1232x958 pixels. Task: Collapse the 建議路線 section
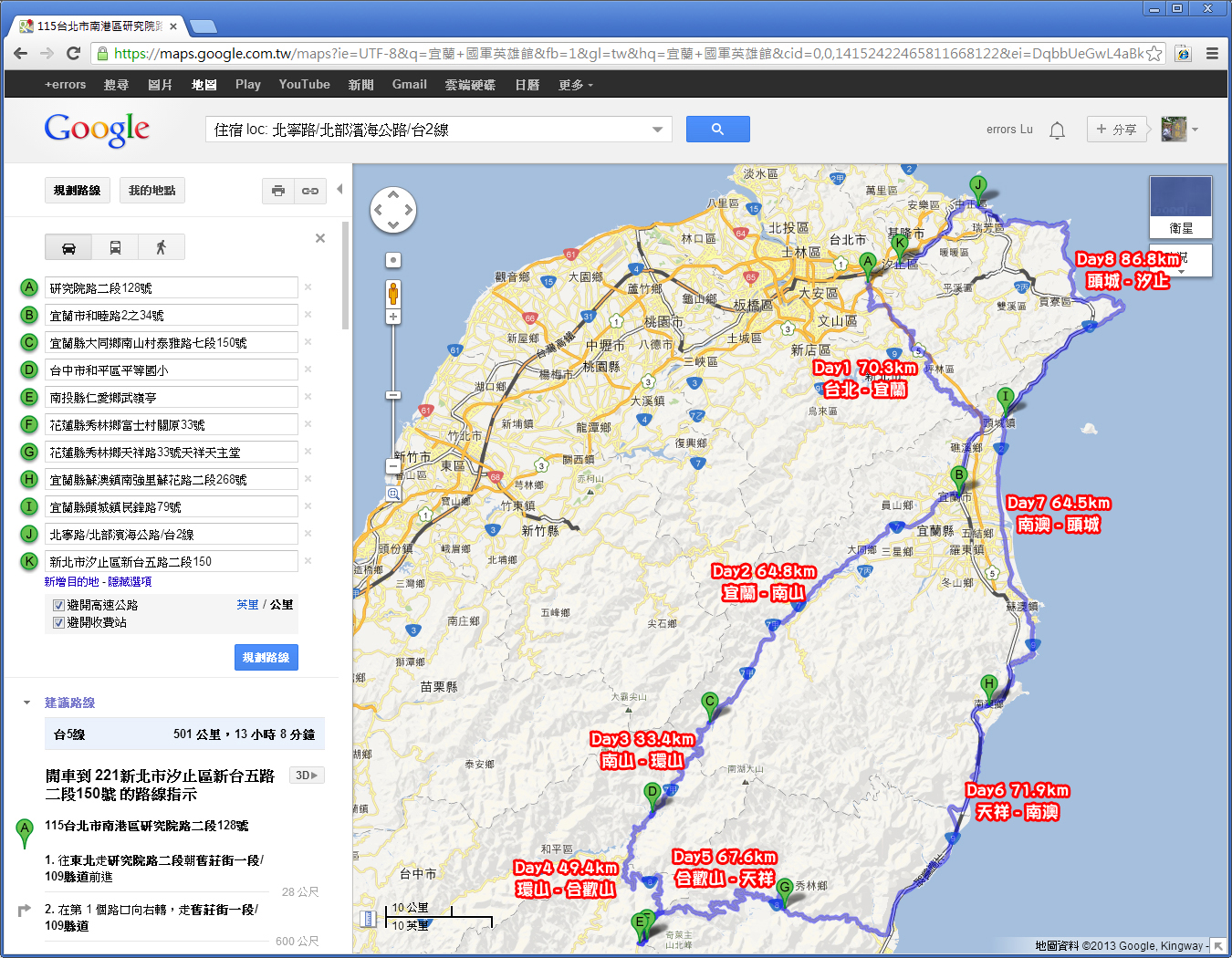pos(26,703)
